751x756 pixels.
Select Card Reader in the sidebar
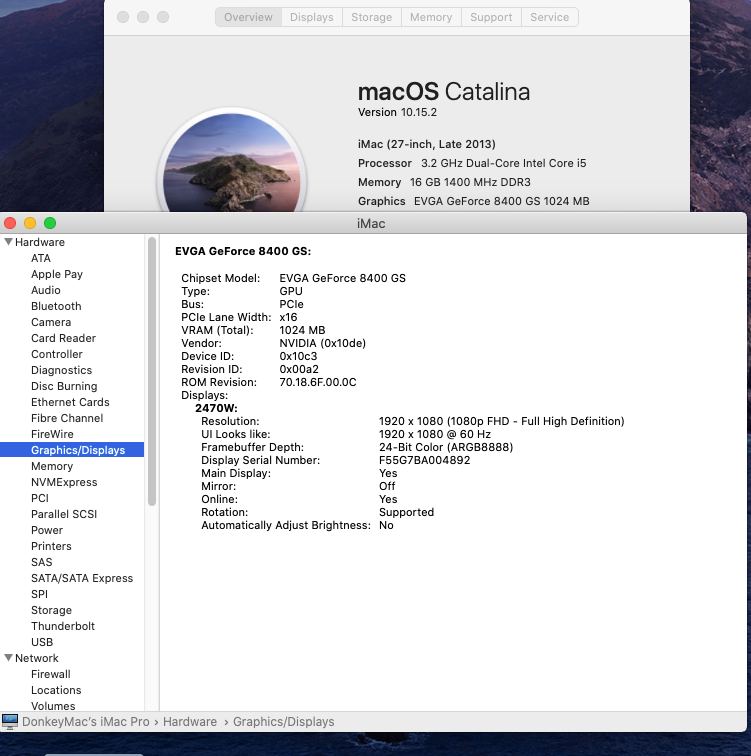click(x=64, y=338)
